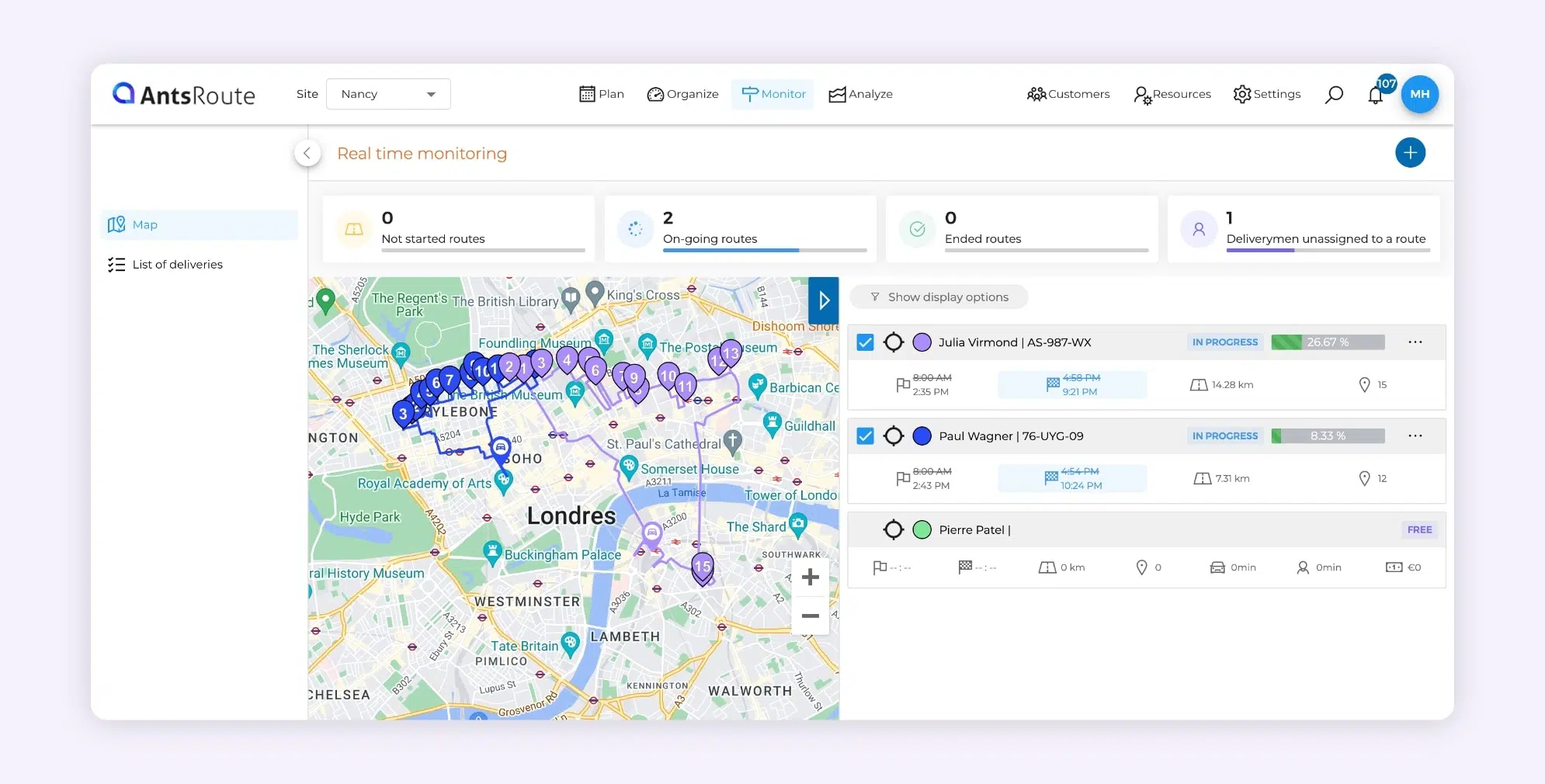Open the three-dot menu for Paul Wagner
Screen dimensions: 1545x784
[x=1415, y=436]
